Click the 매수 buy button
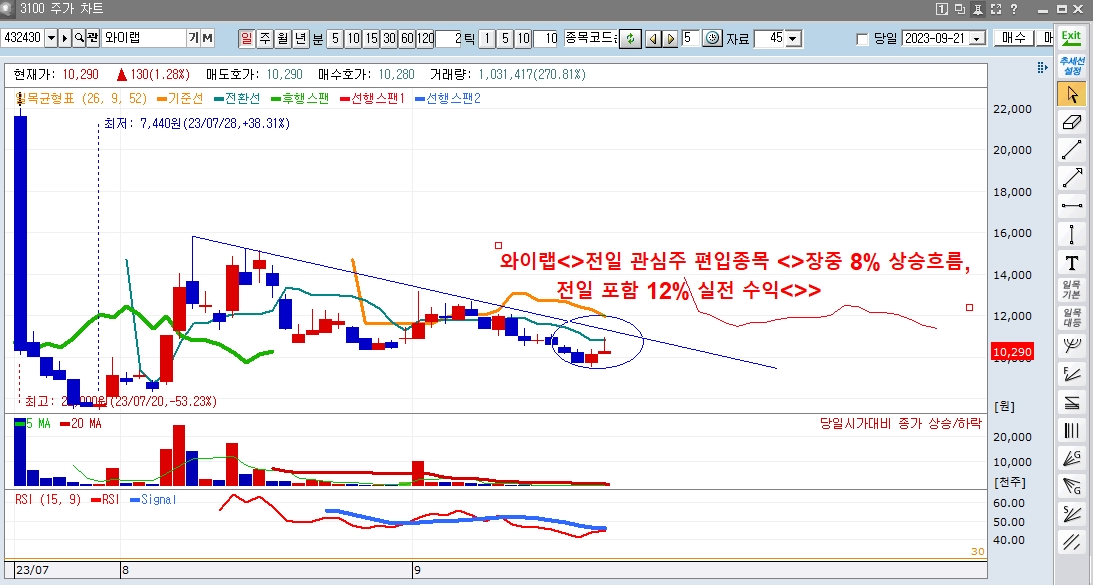This screenshot has height=585, width=1093. [x=1013, y=38]
